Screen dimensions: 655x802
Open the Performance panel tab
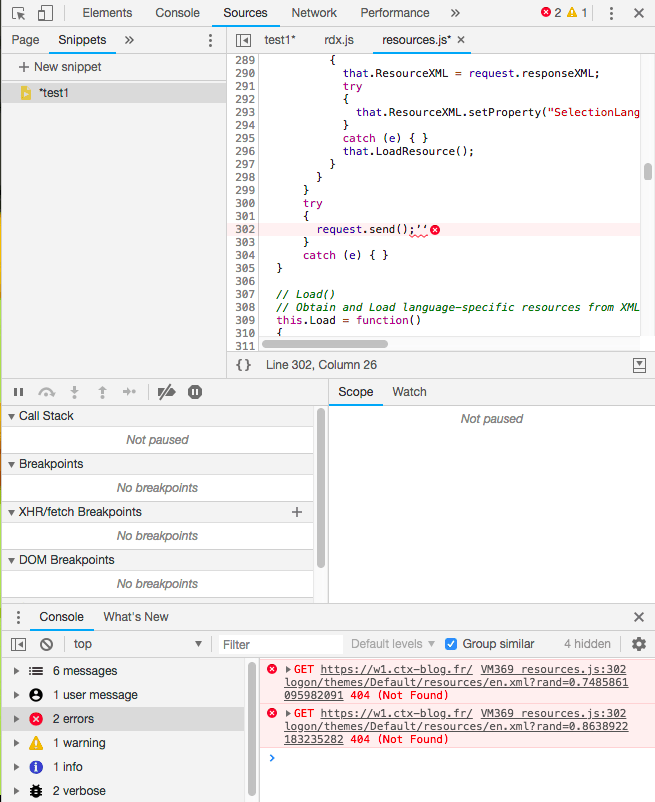(395, 13)
